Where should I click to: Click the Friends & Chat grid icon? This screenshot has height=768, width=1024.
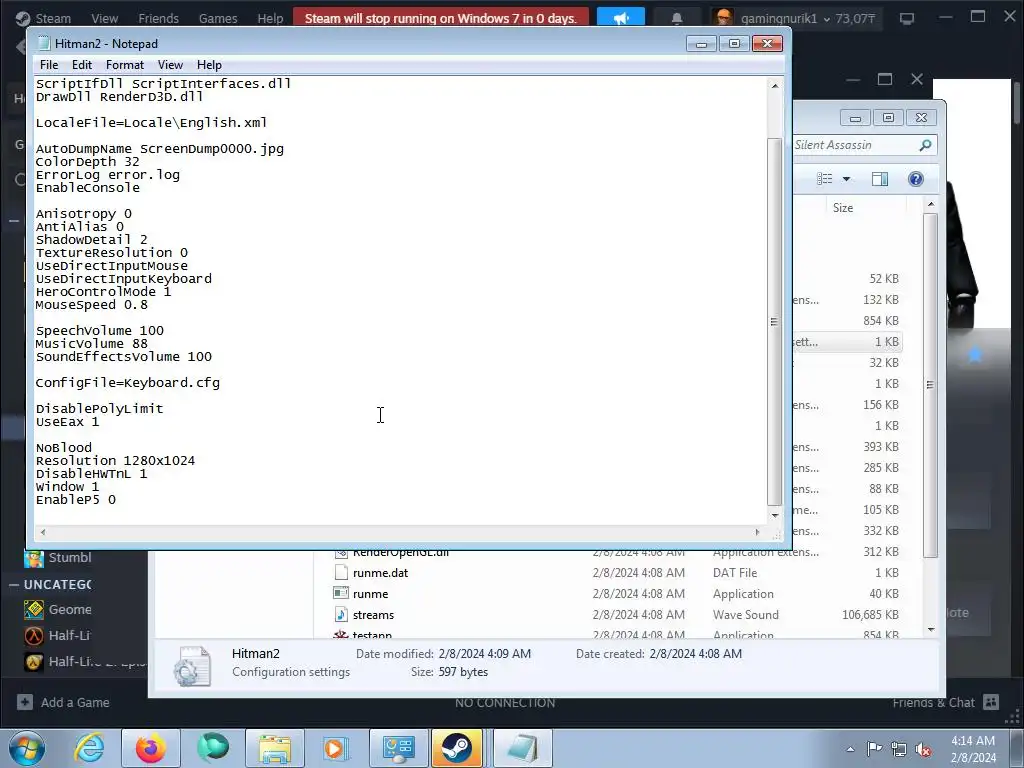point(991,702)
